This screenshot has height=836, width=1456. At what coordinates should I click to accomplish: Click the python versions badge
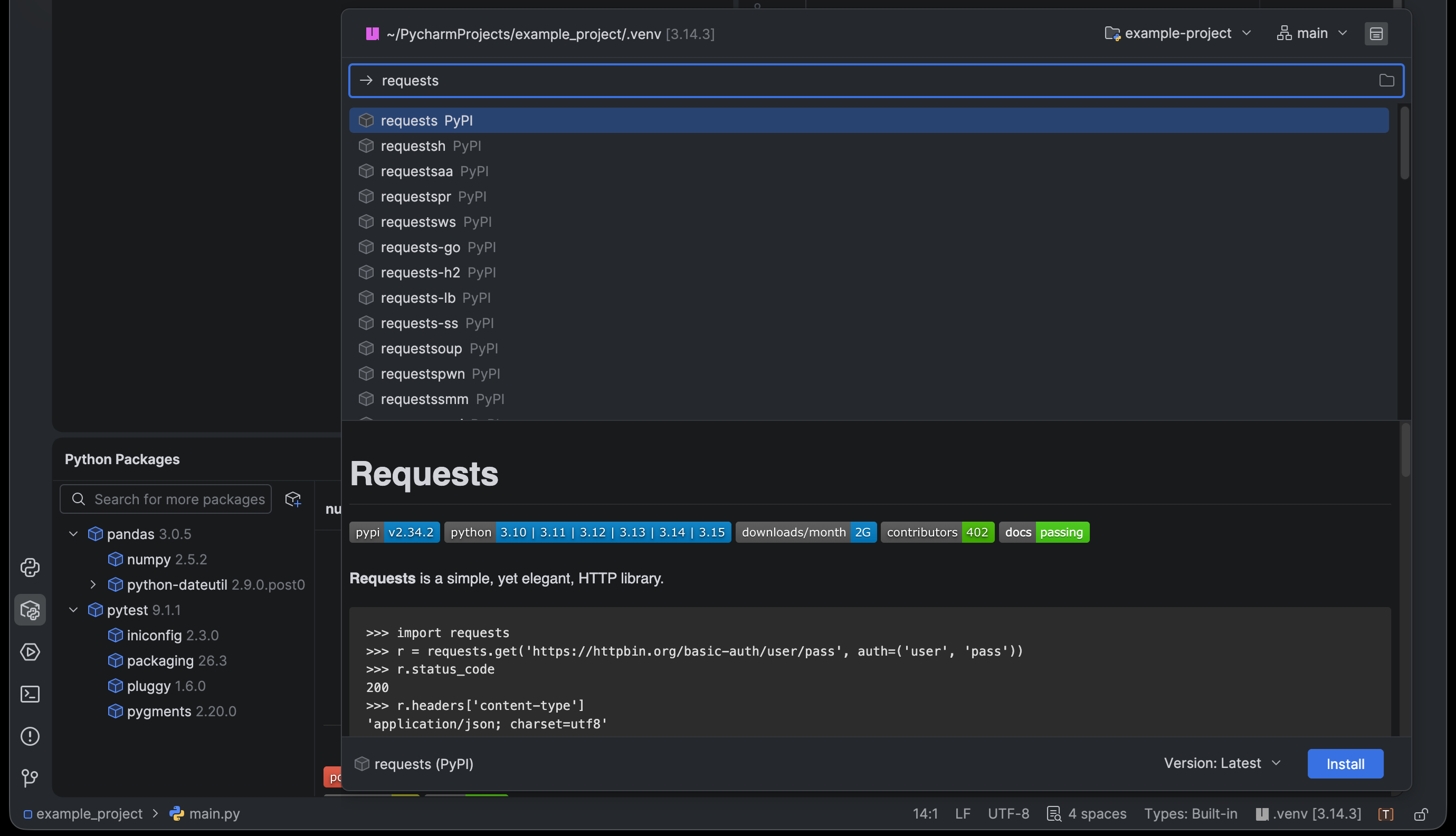pos(587,532)
